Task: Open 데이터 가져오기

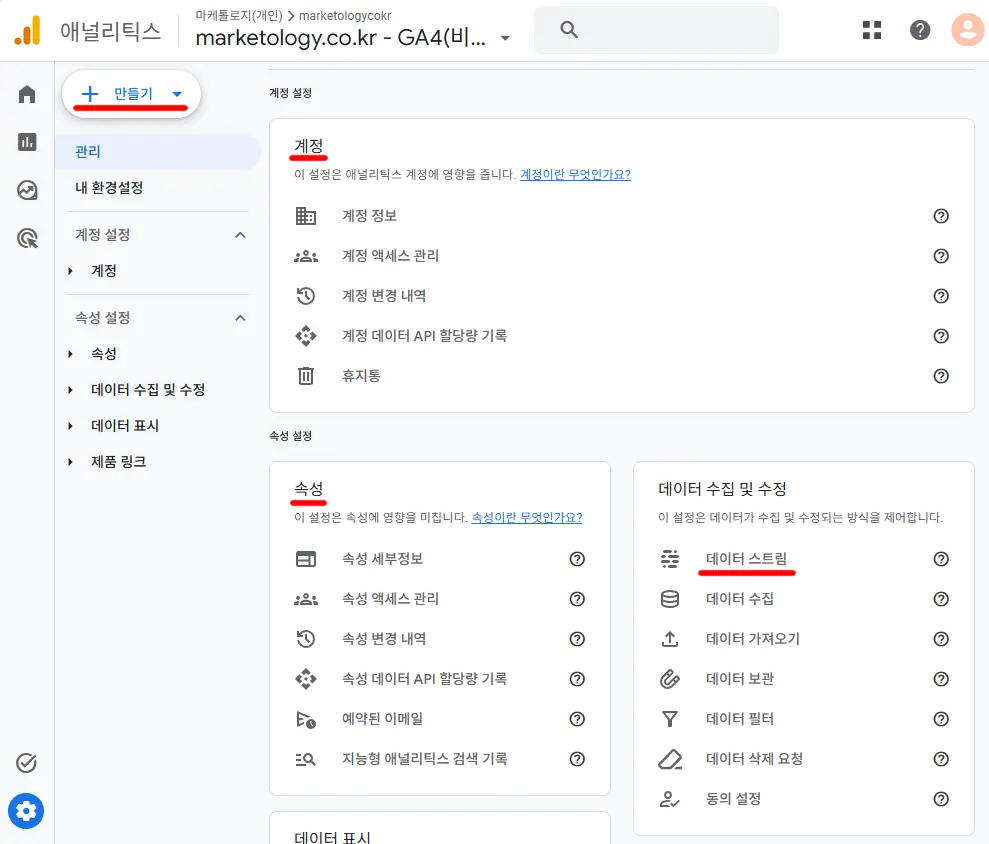Action: tap(752, 639)
